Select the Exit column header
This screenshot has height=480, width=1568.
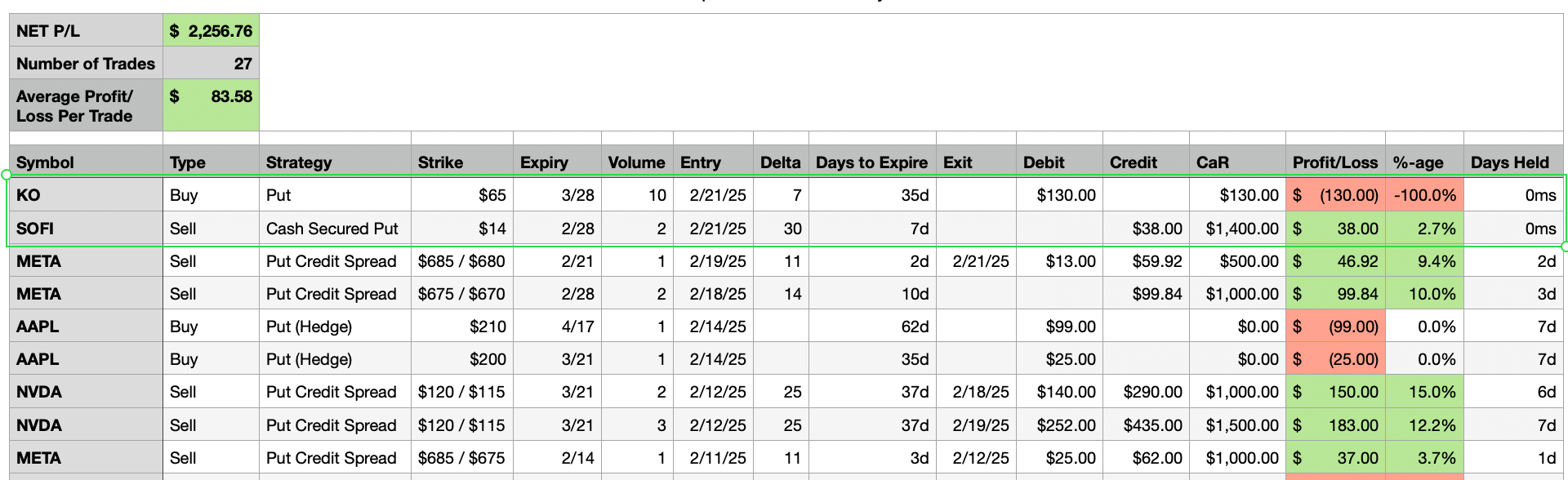pyautogui.click(x=976, y=162)
